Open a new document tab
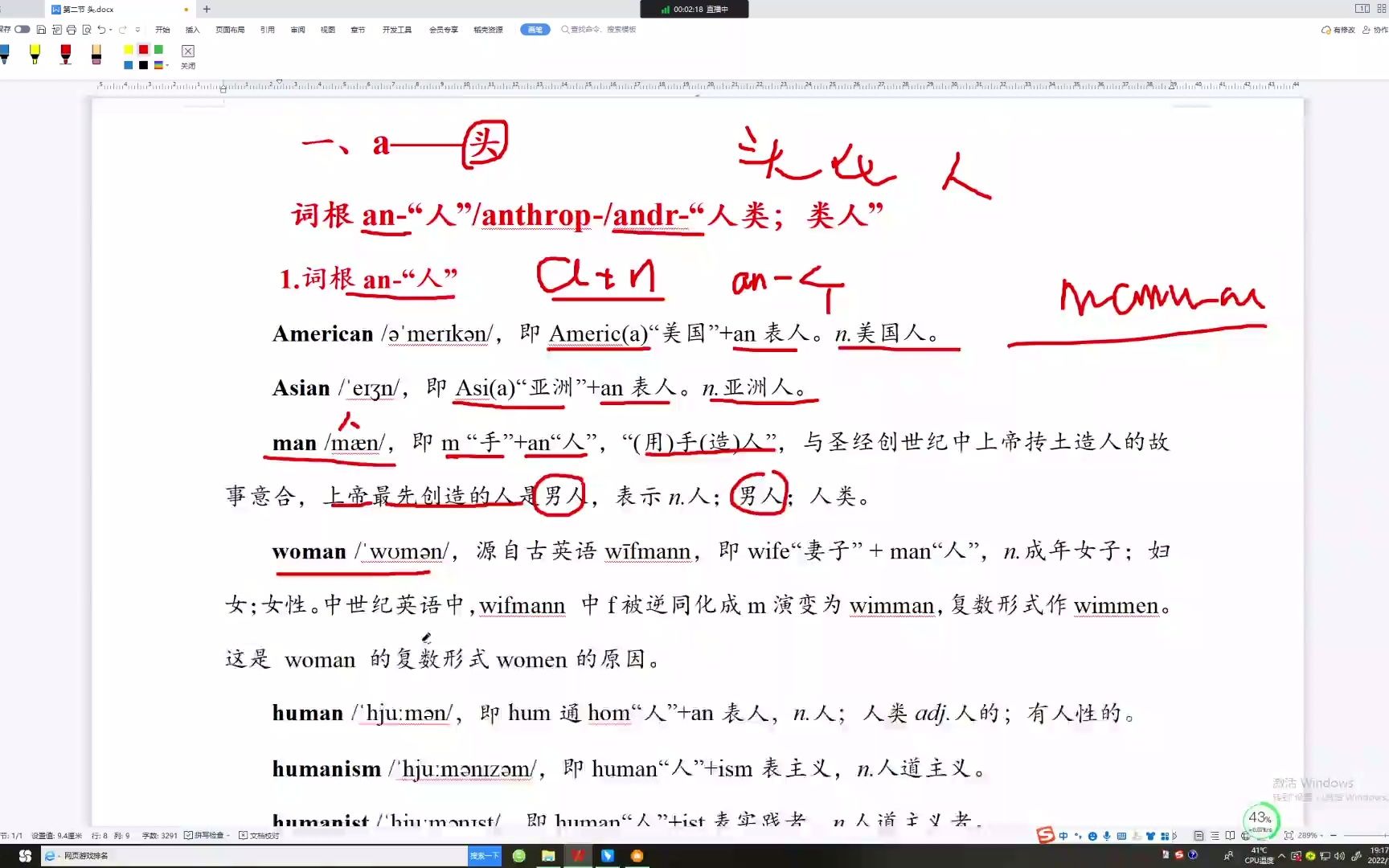 tap(207, 9)
